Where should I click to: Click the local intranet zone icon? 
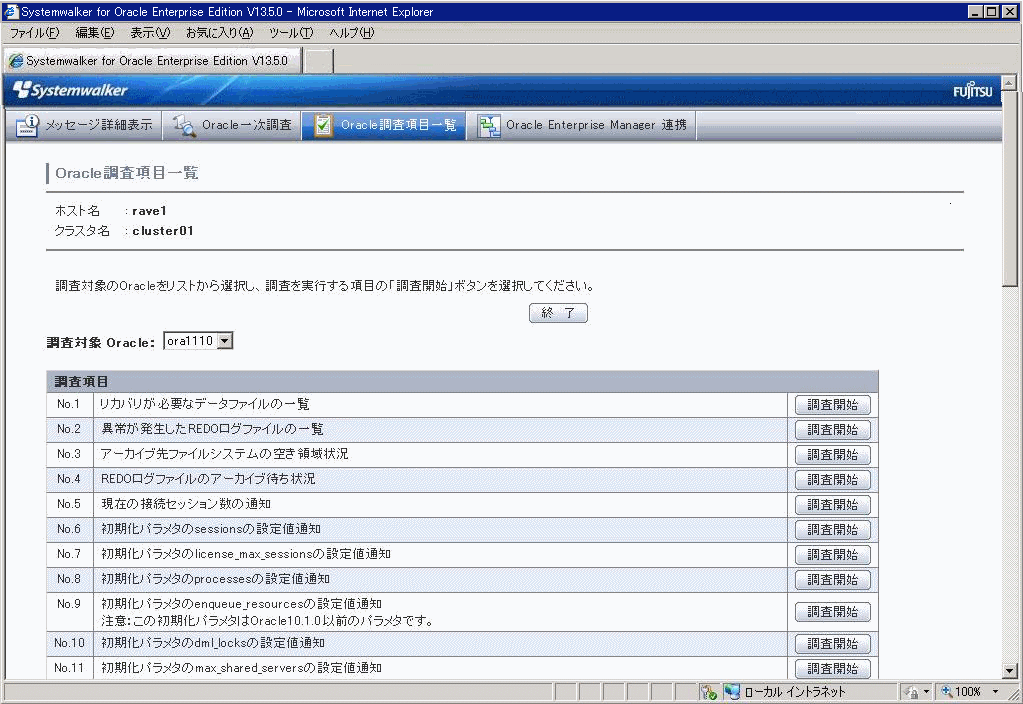coord(732,692)
